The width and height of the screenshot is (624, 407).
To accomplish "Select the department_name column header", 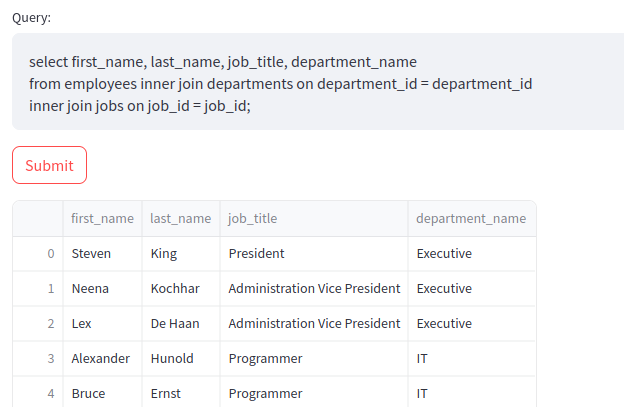I will [472, 218].
